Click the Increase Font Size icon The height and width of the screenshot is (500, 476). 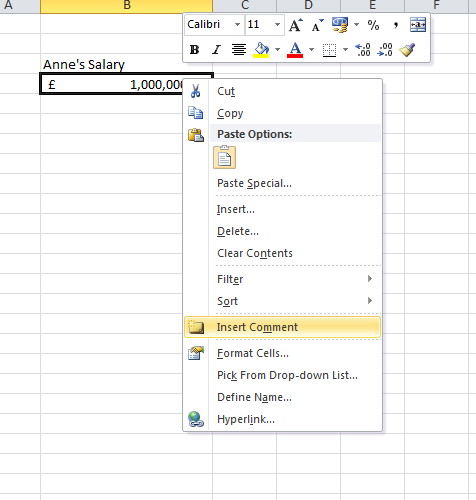(296, 25)
